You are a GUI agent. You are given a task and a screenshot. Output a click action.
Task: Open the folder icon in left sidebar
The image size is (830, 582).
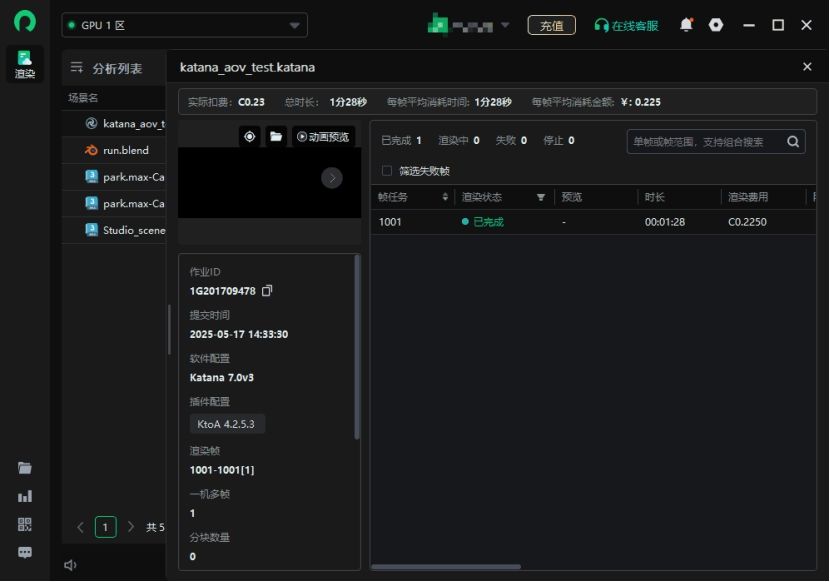(24, 468)
